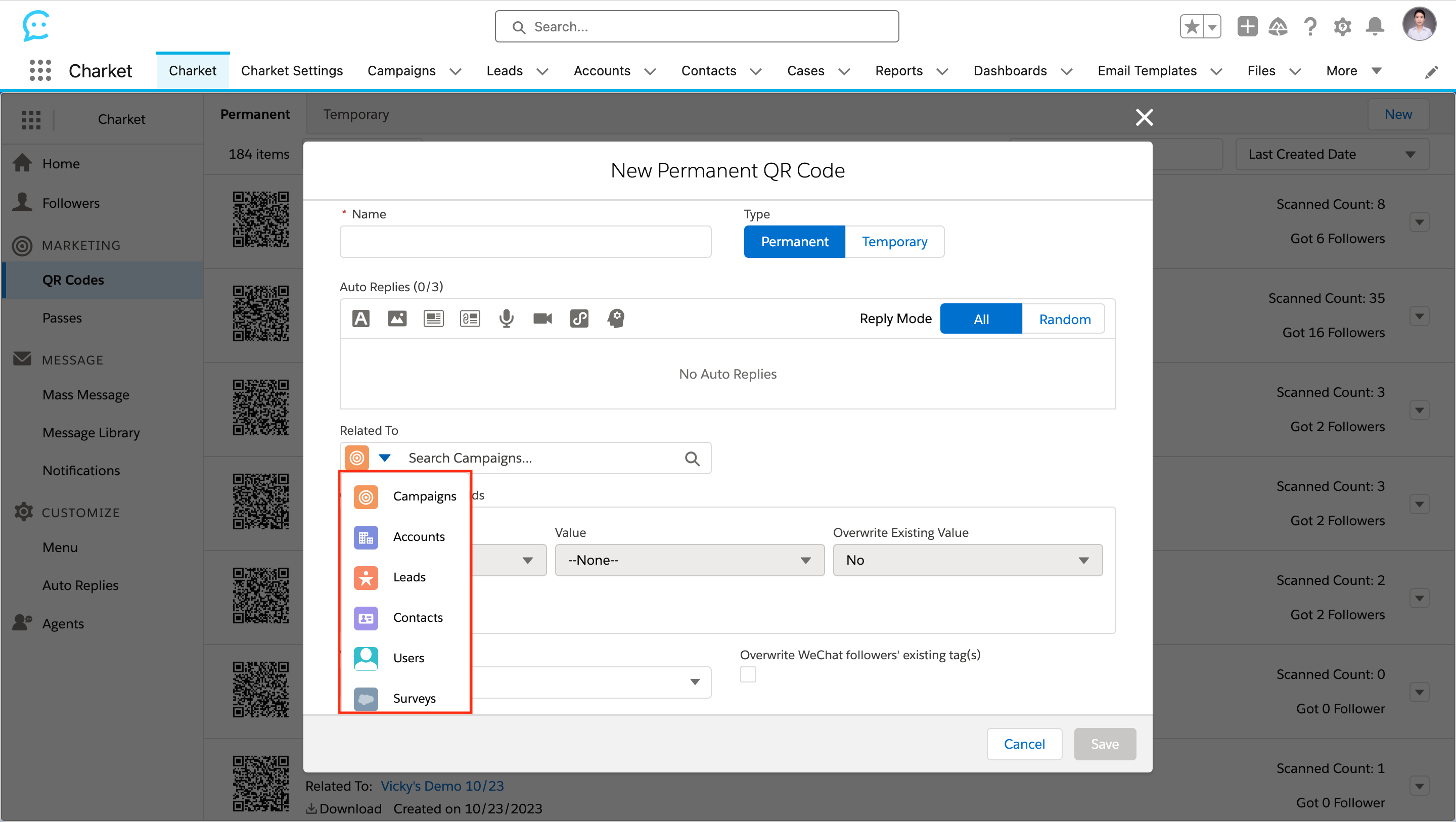The image size is (1456, 822).
Task: Open the user profile avatar
Action: (x=1419, y=24)
